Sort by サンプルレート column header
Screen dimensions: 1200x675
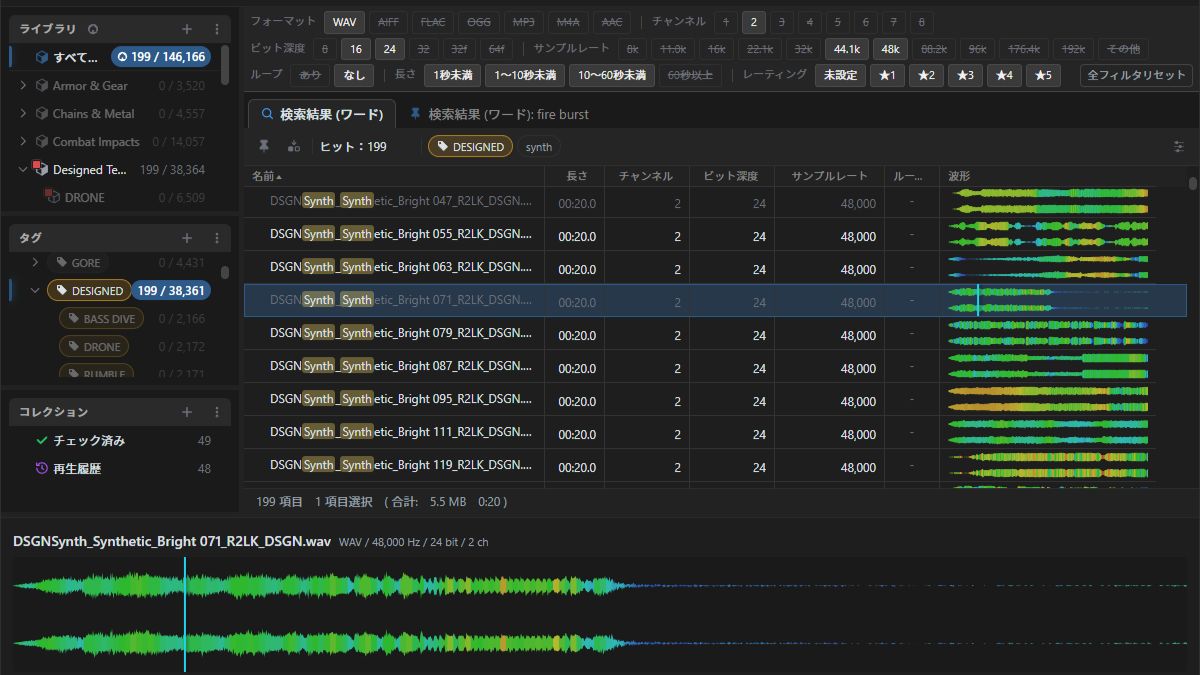point(829,176)
